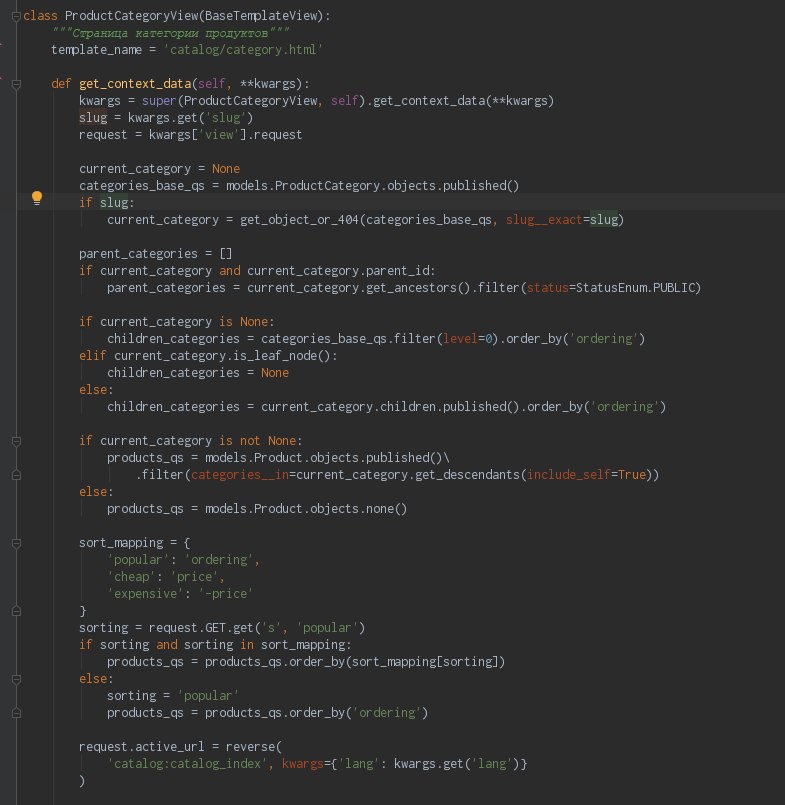
Task: Click fold end marker beside closing brace of sort_mapping
Action: pyautogui.click(x=16, y=611)
